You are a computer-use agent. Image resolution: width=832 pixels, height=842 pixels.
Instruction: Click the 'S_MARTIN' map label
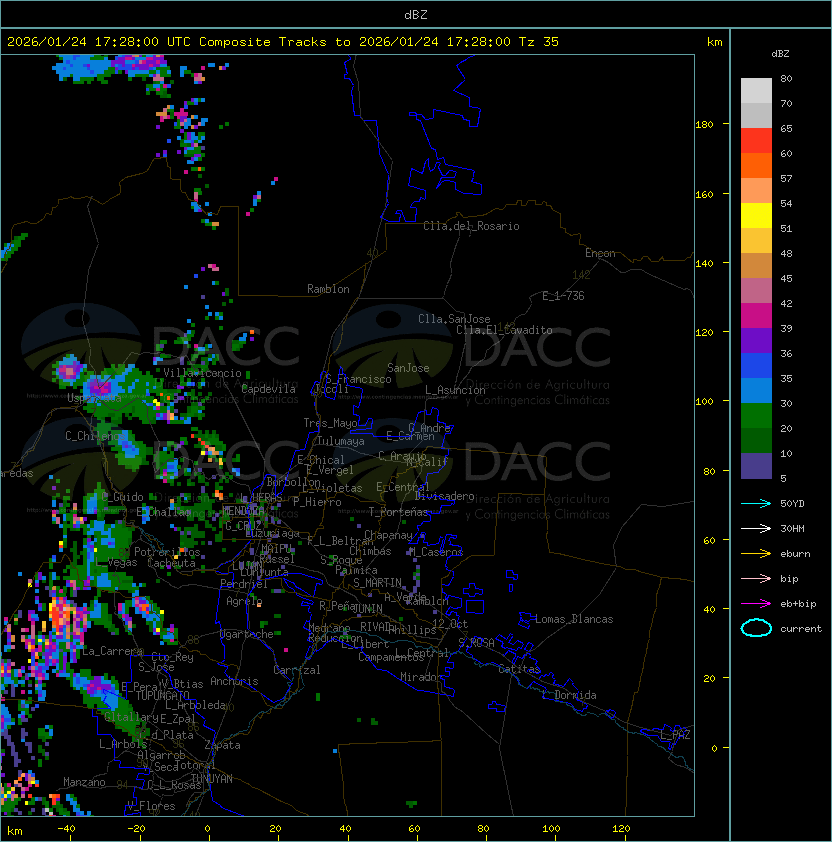(x=377, y=583)
